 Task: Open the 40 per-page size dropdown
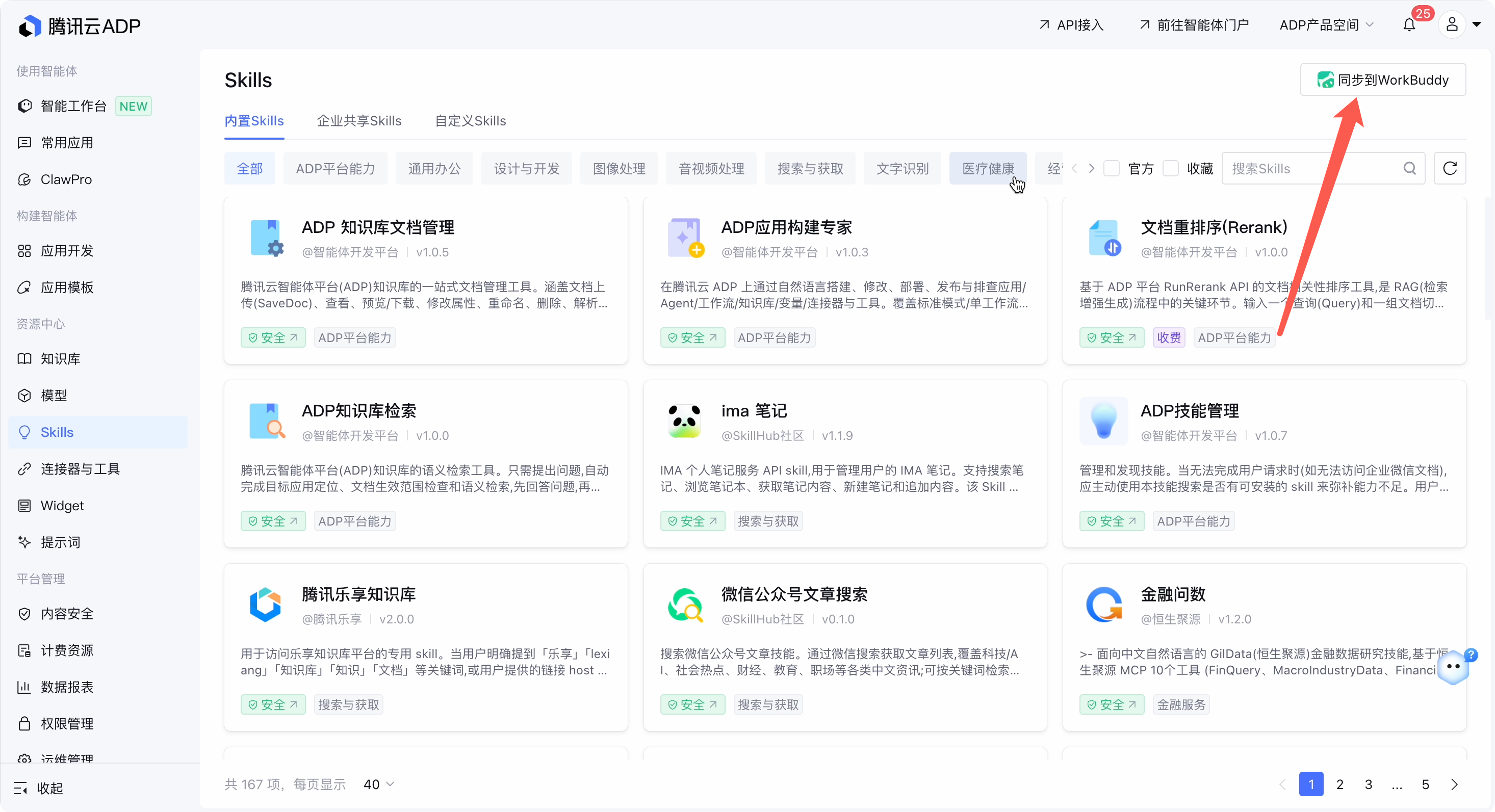tap(378, 784)
